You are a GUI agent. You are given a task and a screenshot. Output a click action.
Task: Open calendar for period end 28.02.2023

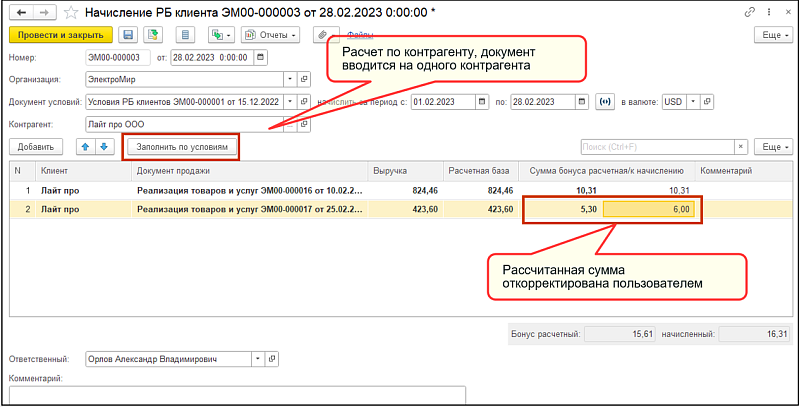point(582,102)
